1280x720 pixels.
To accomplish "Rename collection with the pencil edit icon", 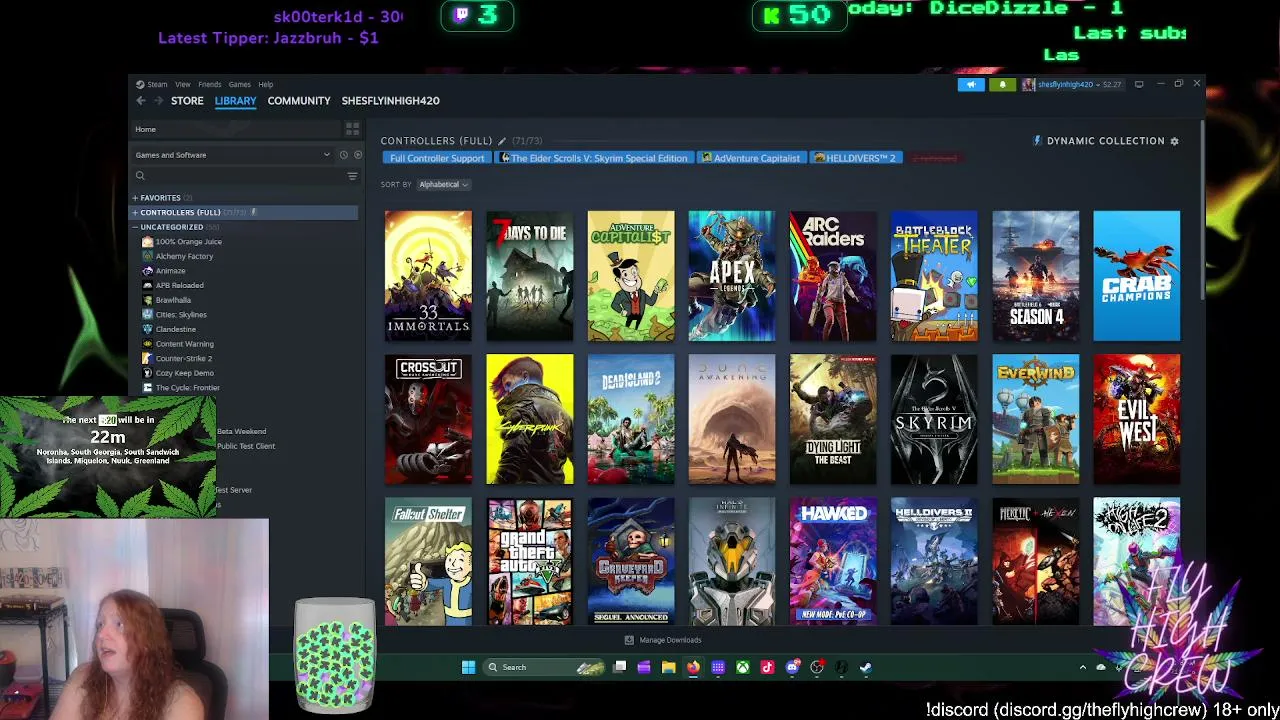I will (502, 141).
